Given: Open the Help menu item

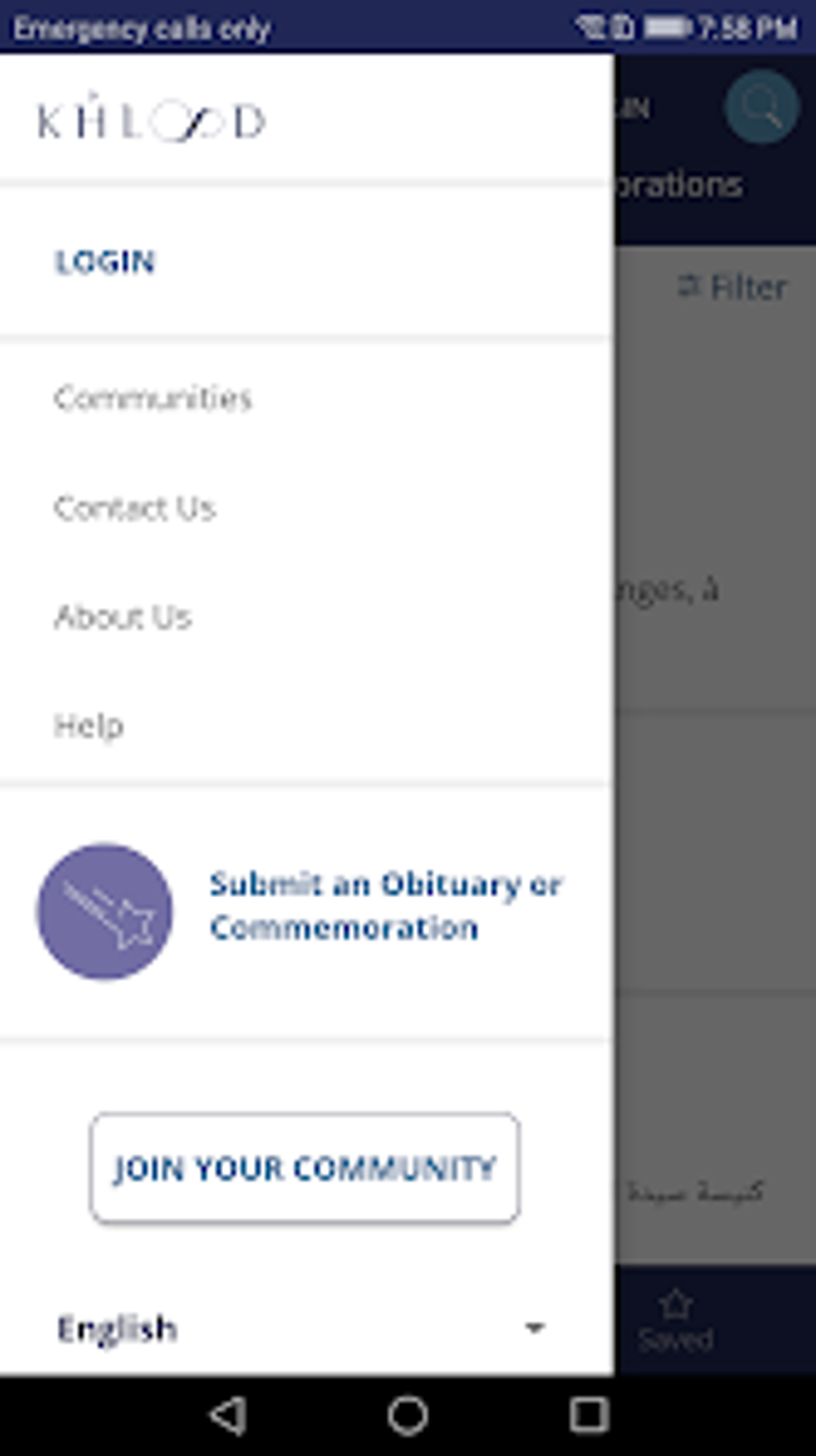Looking at the screenshot, I should tap(89, 725).
